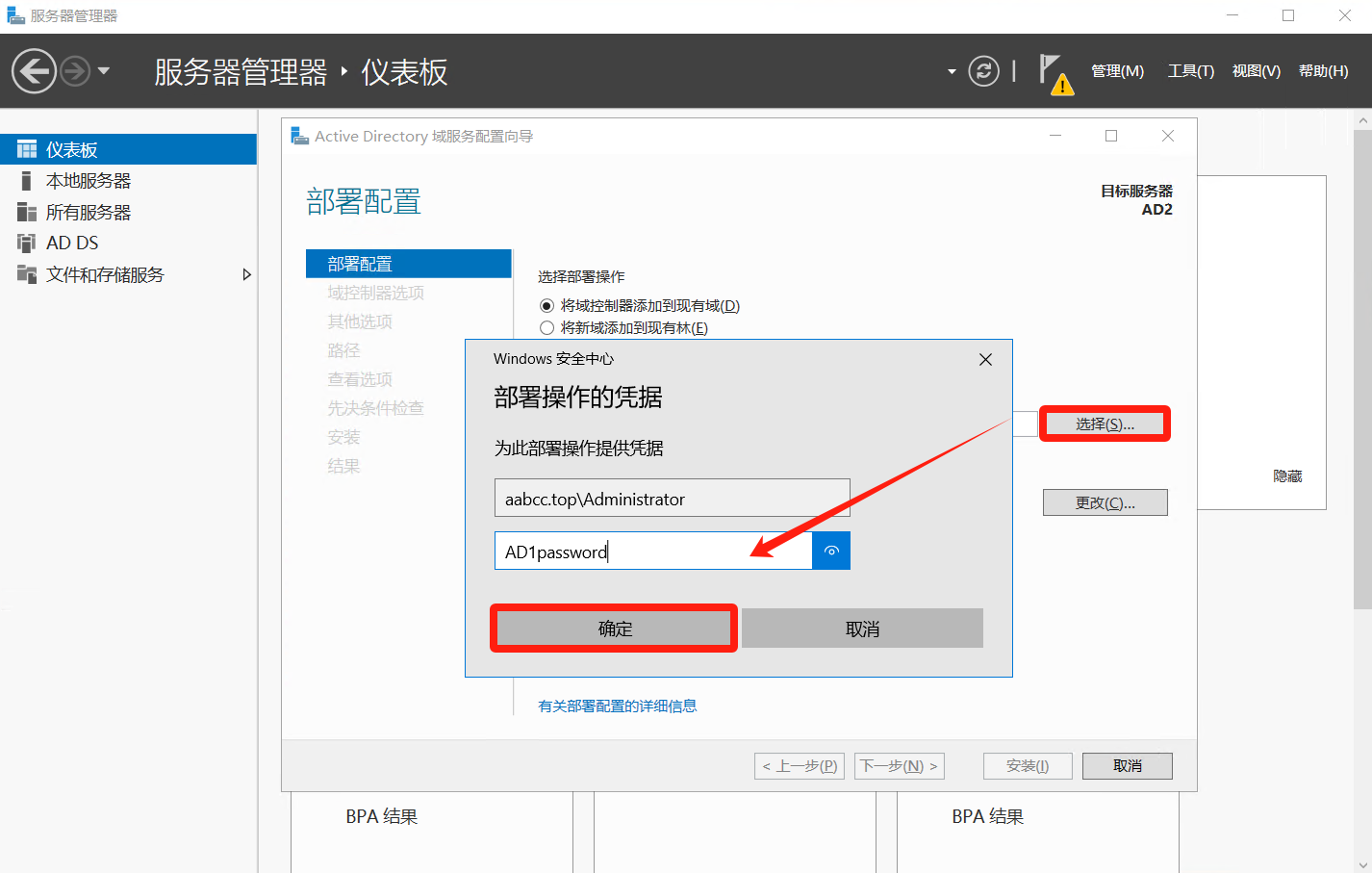This screenshot has width=1372, height=873.
Task: Click the back navigation arrow icon
Action: pos(34,71)
